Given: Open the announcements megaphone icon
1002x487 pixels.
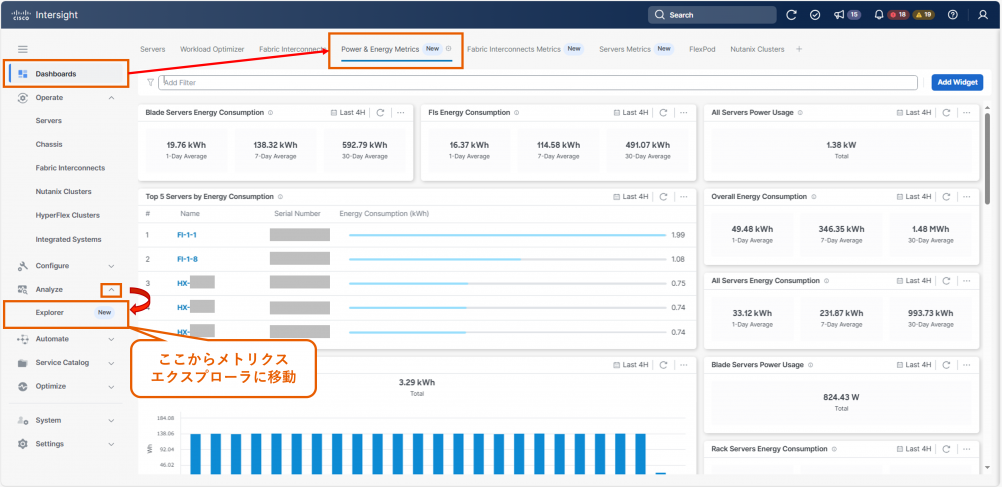Looking at the screenshot, I should tap(839, 15).
